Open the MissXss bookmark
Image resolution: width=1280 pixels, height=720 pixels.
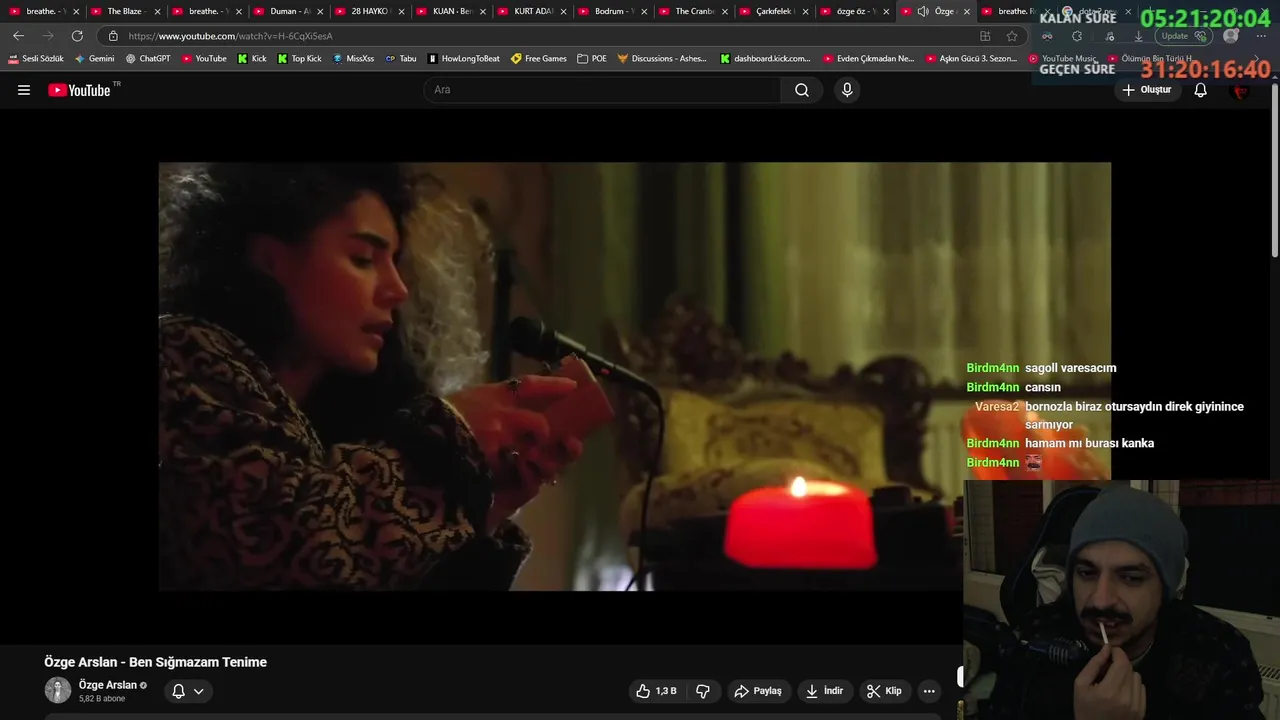(353, 59)
